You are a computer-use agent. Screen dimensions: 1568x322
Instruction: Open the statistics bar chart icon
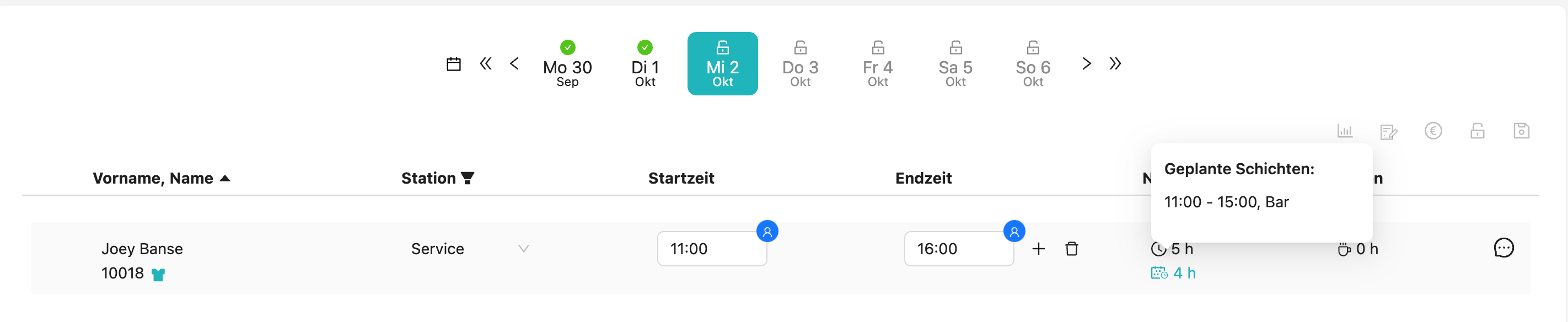1345,131
